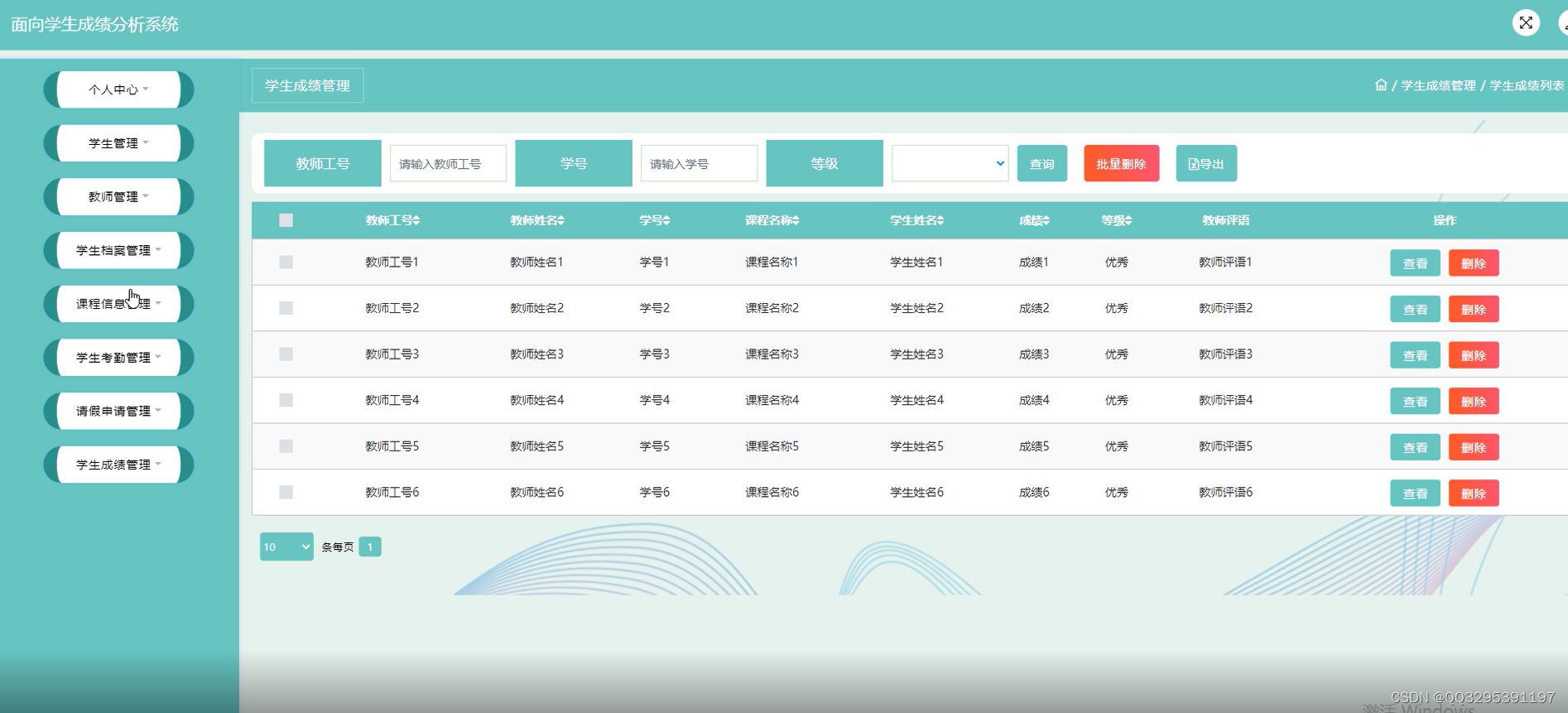The width and height of the screenshot is (1568, 713).
Task: Click 查看 for the 教师工号5 row
Action: coord(1415,447)
